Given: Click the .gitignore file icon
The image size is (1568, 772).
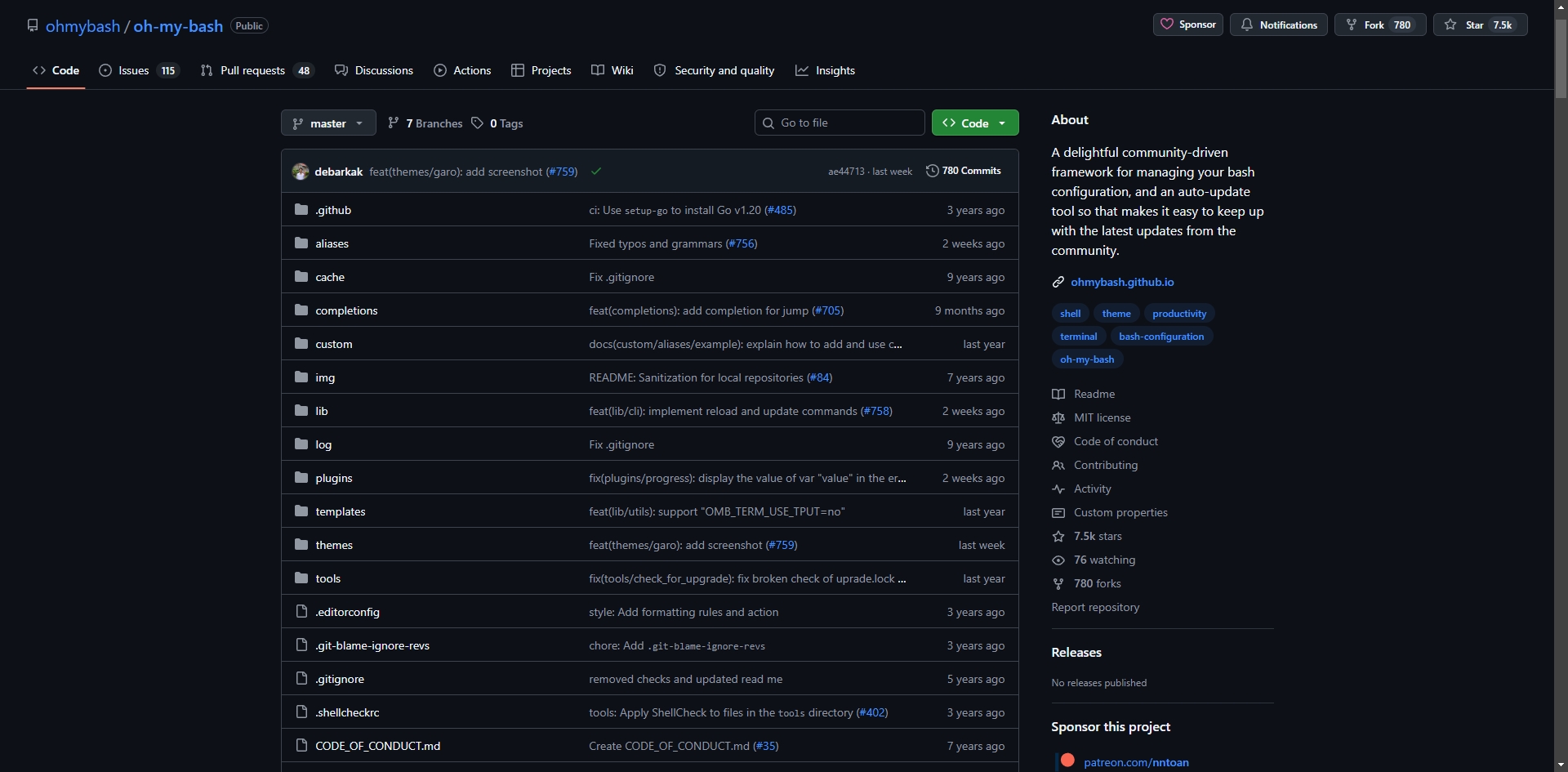Looking at the screenshot, I should (x=301, y=679).
